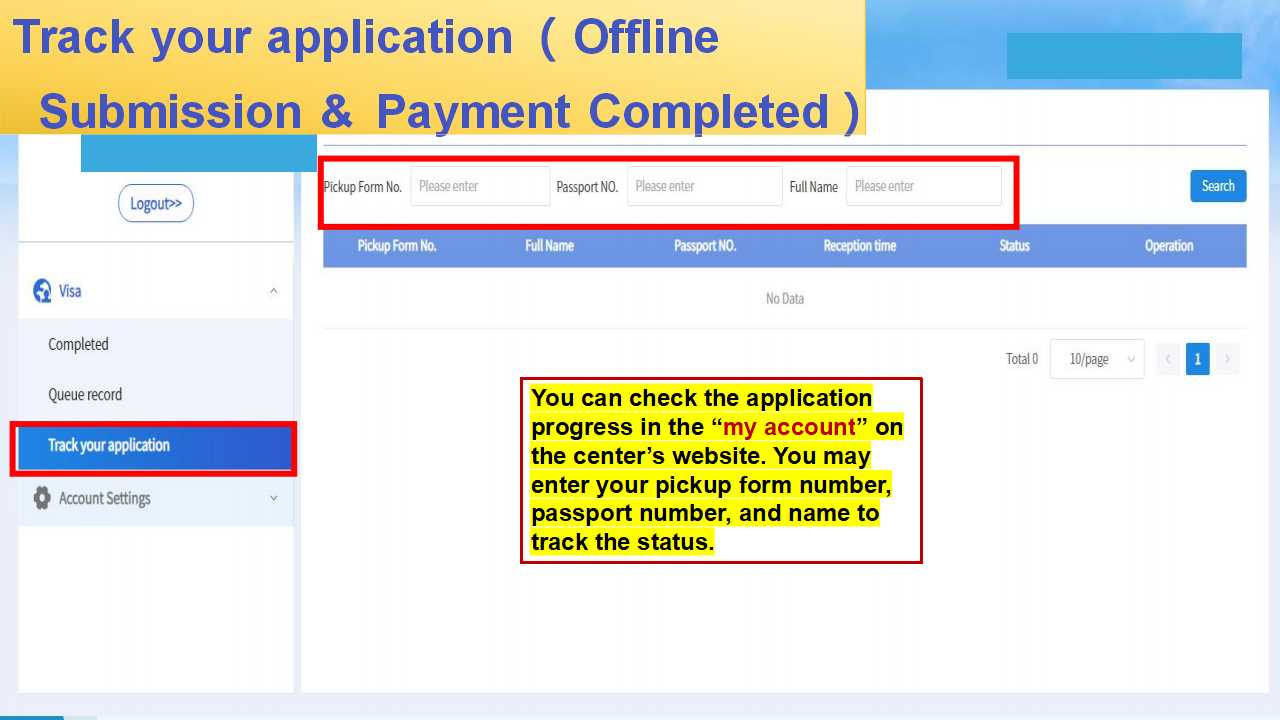Image resolution: width=1280 pixels, height=720 pixels.
Task: Click the blue Search button
Action: (1217, 186)
